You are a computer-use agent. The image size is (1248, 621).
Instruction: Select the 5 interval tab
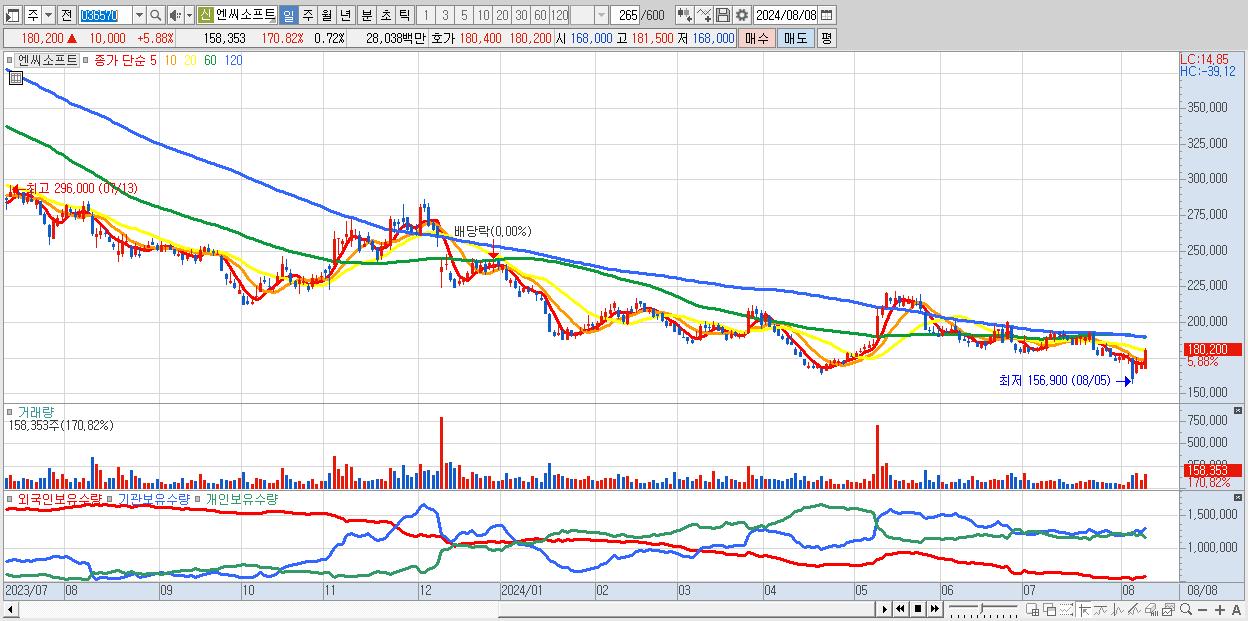[x=464, y=15]
